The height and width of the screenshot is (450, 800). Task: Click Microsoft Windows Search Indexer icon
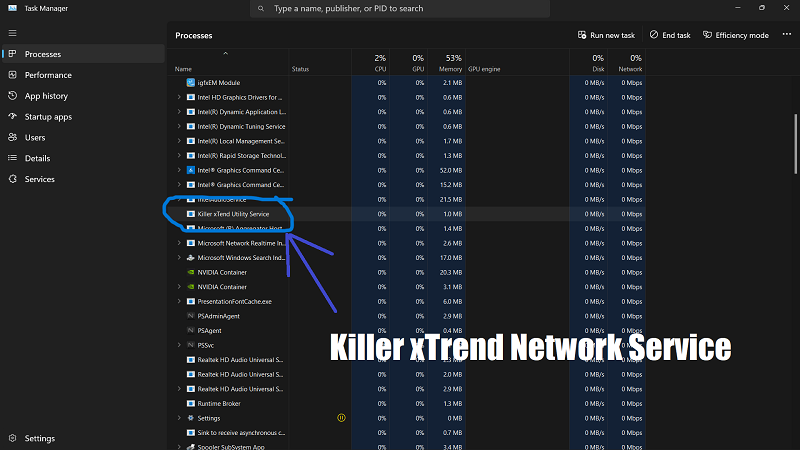coord(191,258)
